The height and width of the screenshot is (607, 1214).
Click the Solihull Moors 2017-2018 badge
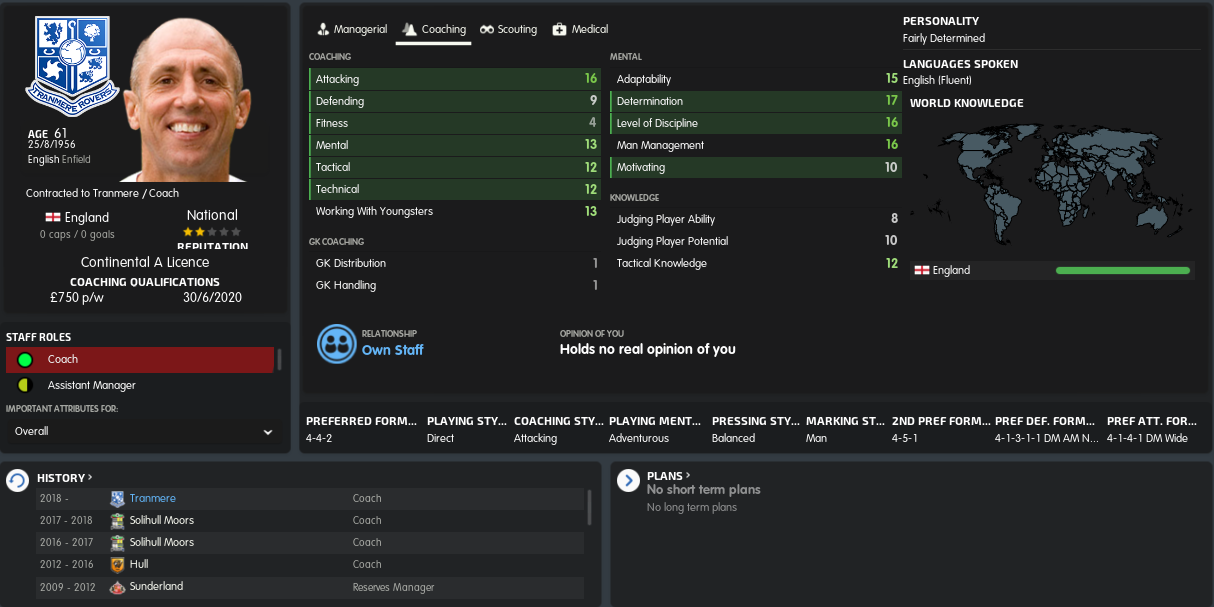pos(117,520)
